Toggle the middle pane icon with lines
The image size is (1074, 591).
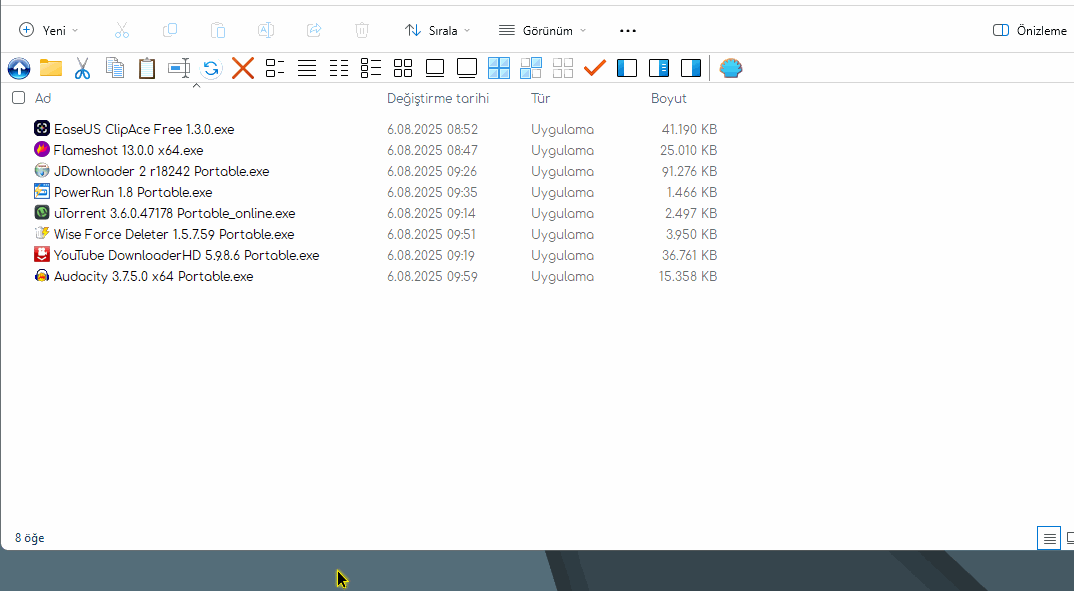pyautogui.click(x=659, y=68)
